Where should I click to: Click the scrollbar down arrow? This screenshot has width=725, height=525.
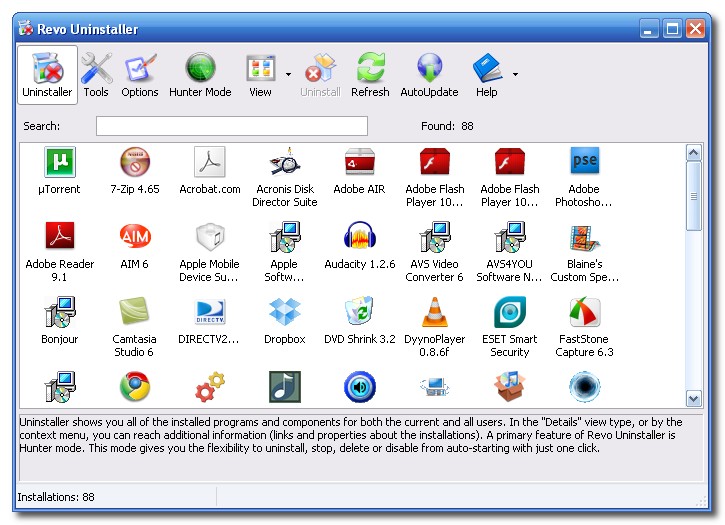click(x=694, y=399)
